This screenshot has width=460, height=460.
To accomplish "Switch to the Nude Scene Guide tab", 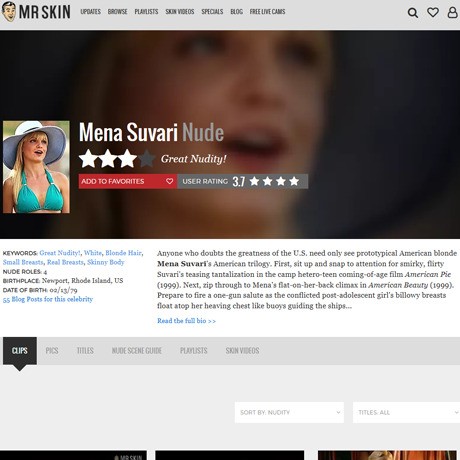I will pyautogui.click(x=137, y=351).
